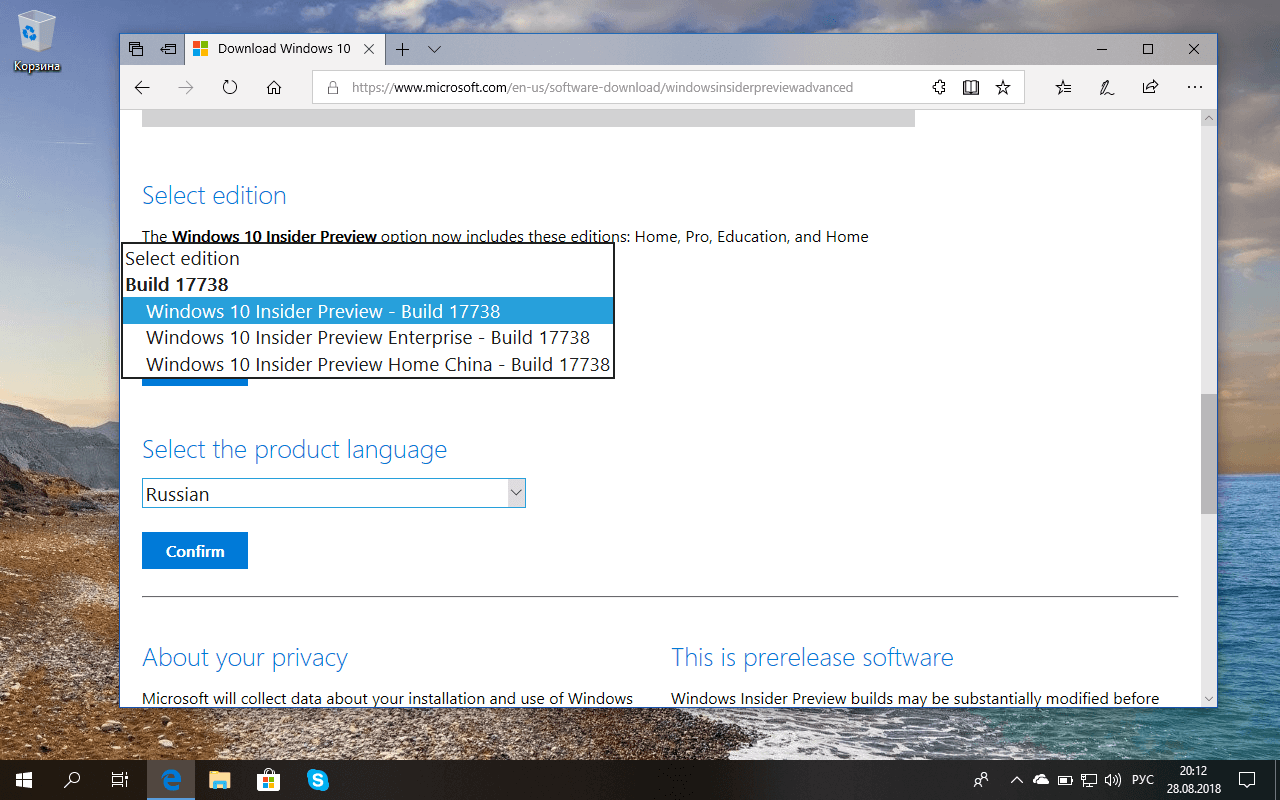Open Microsoft Store from the taskbar
Screen dimensions: 1280x800
click(268, 779)
